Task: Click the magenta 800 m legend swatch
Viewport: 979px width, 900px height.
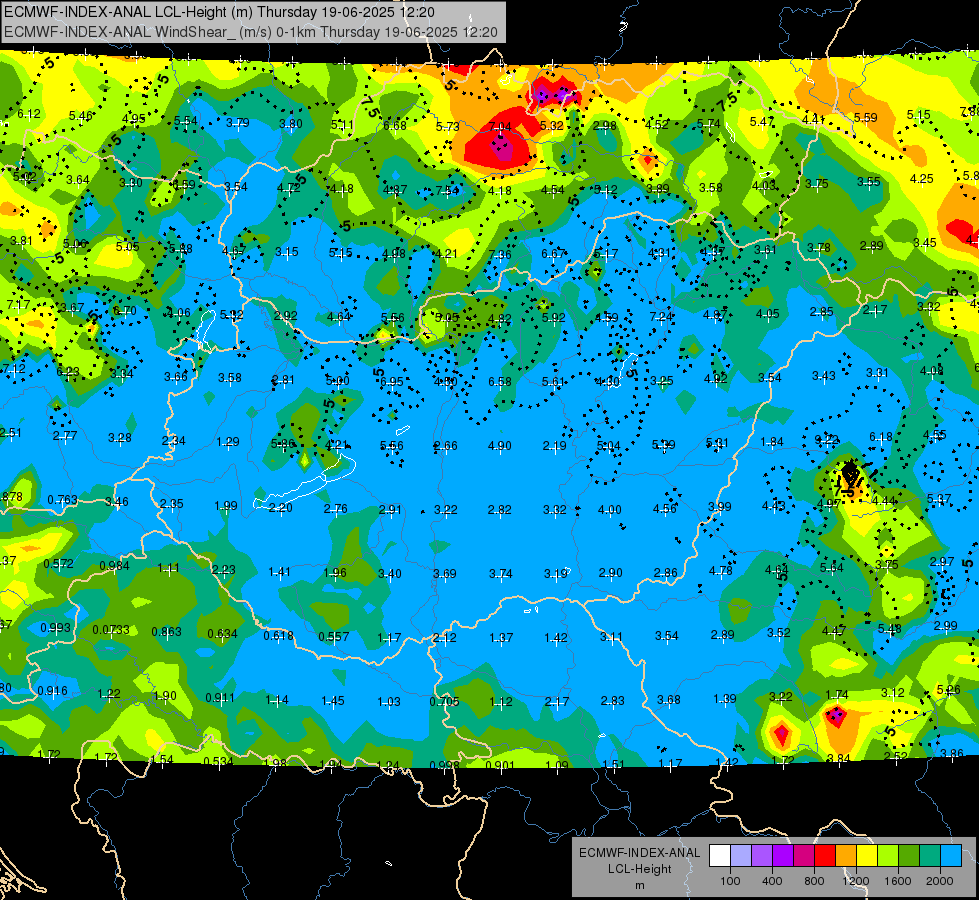Action: [804, 855]
